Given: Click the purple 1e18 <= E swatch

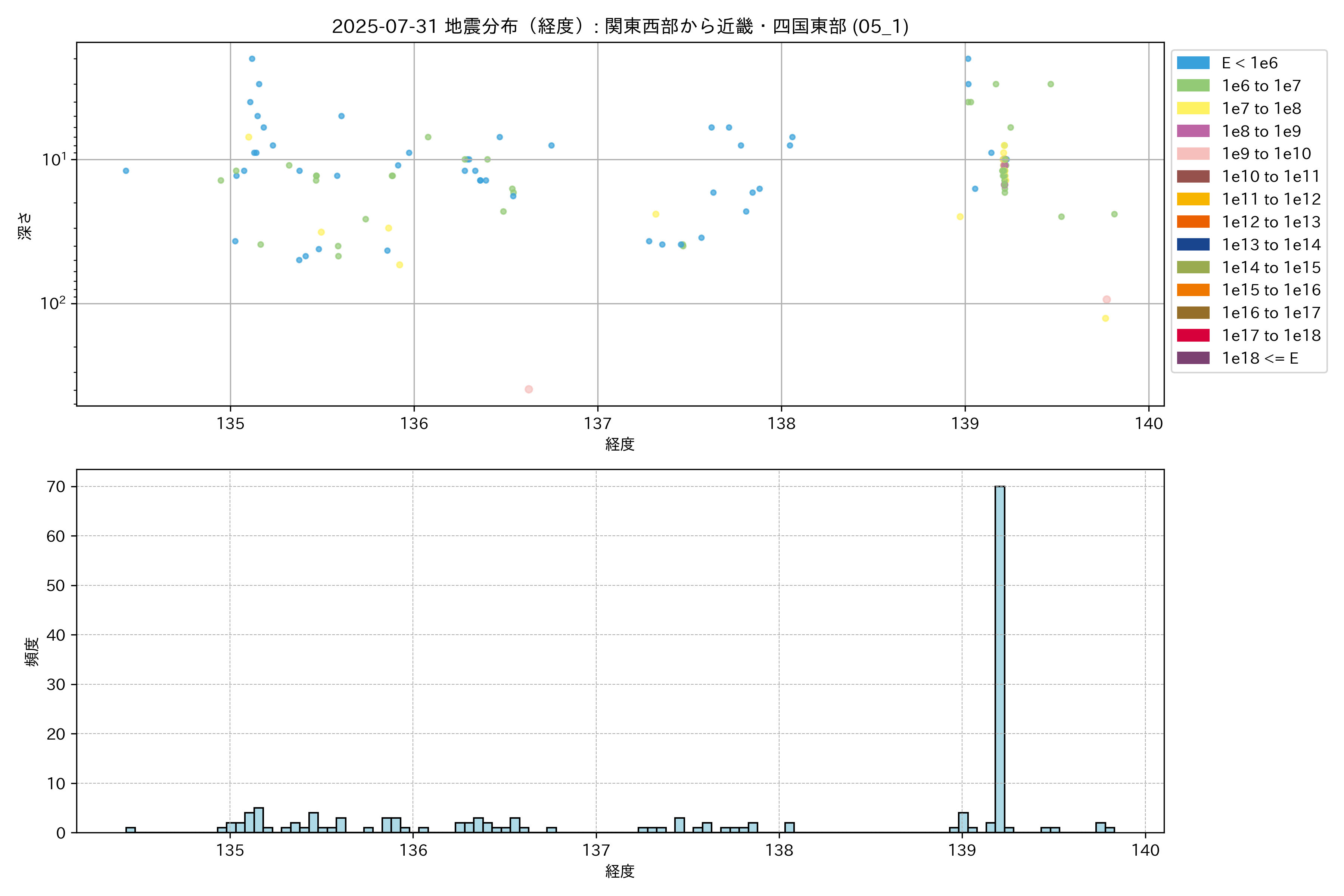Looking at the screenshot, I should point(1192,358).
